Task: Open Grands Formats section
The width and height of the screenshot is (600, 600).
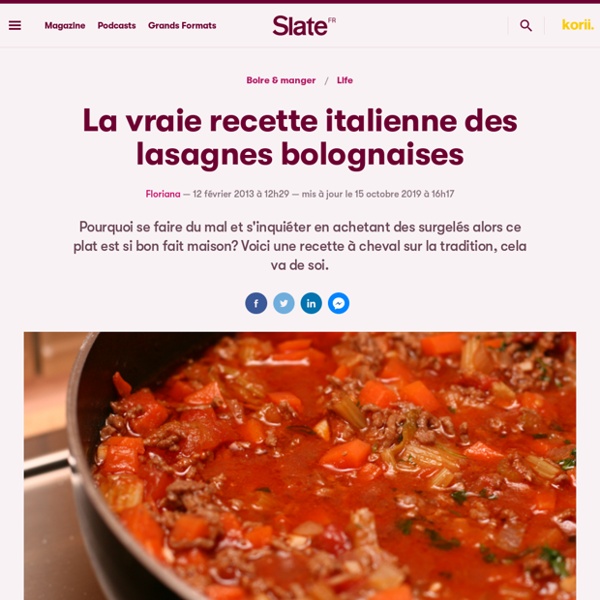Action: click(x=182, y=26)
